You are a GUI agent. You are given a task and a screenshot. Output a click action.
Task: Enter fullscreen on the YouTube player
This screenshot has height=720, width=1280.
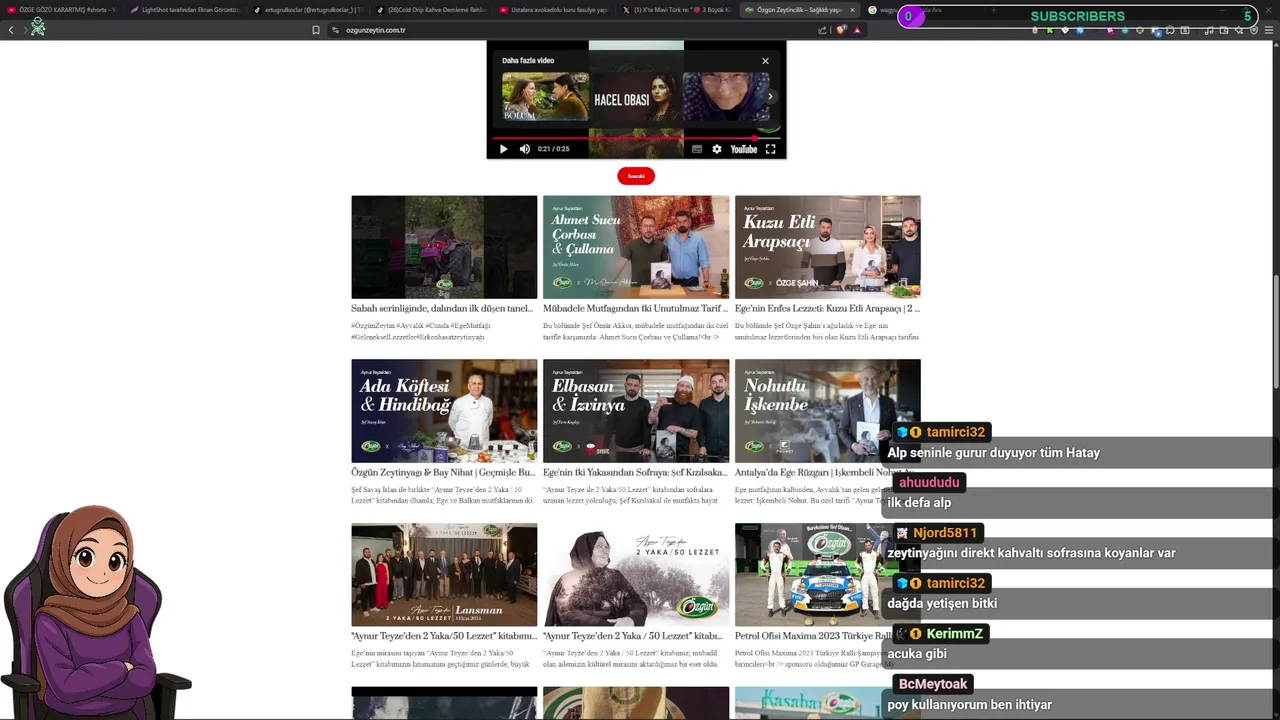pyautogui.click(x=771, y=149)
